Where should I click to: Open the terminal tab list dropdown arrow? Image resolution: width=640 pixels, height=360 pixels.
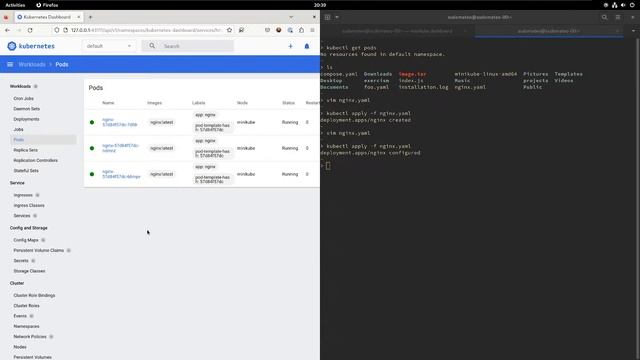[633, 31]
